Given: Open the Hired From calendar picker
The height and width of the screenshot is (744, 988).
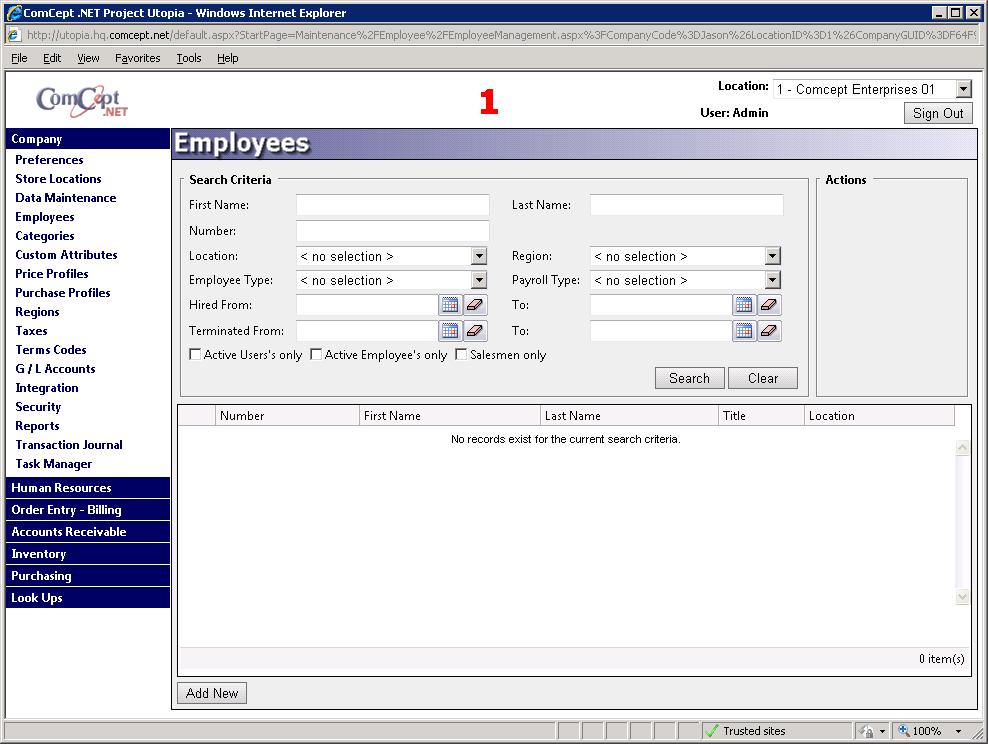Looking at the screenshot, I should 450,305.
